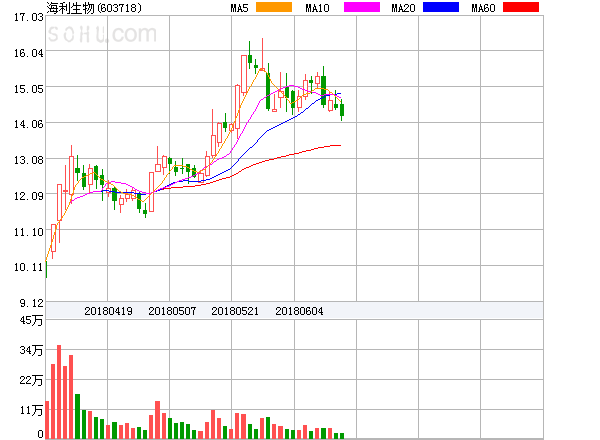Screen dimensions: 600x440
Task: Click the orange MA5 legend swatch
Action: pos(274,7)
